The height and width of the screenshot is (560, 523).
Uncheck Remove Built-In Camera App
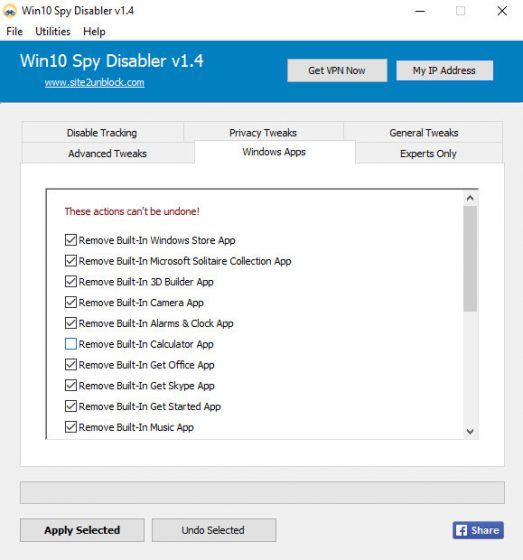71,302
